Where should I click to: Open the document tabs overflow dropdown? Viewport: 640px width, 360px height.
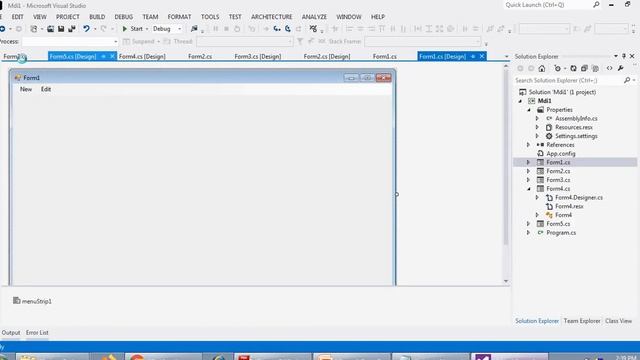(507, 57)
